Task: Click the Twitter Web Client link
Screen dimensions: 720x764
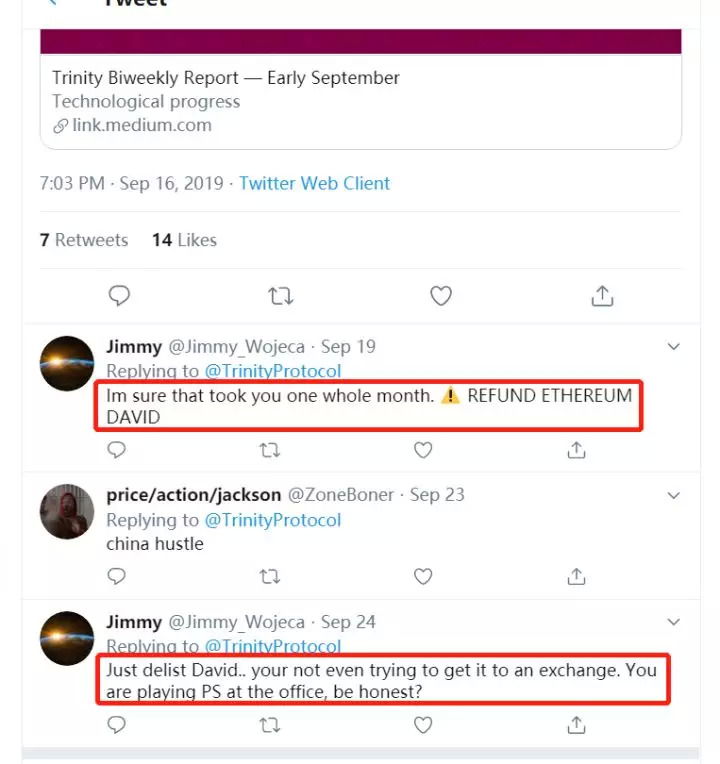Action: pyautogui.click(x=314, y=184)
